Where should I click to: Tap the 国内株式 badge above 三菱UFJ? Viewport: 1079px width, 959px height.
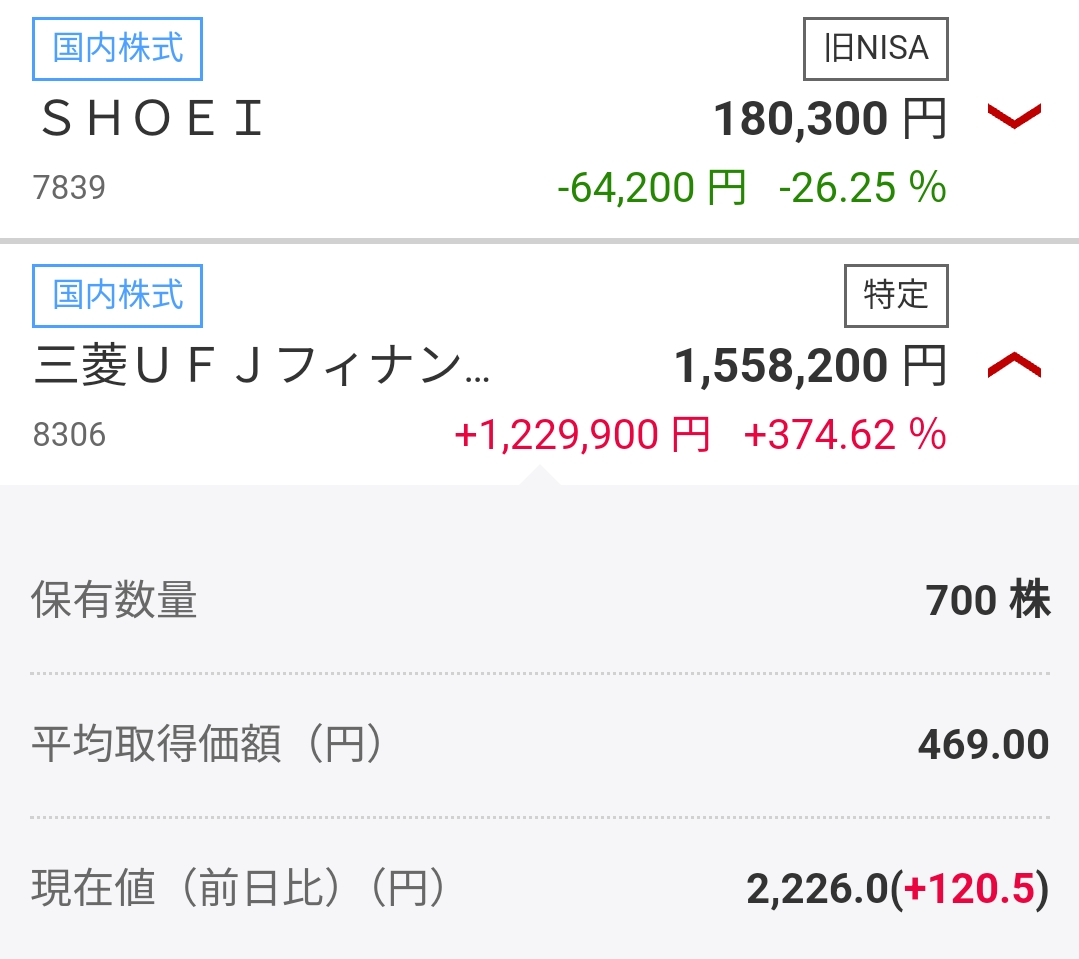tap(118, 296)
